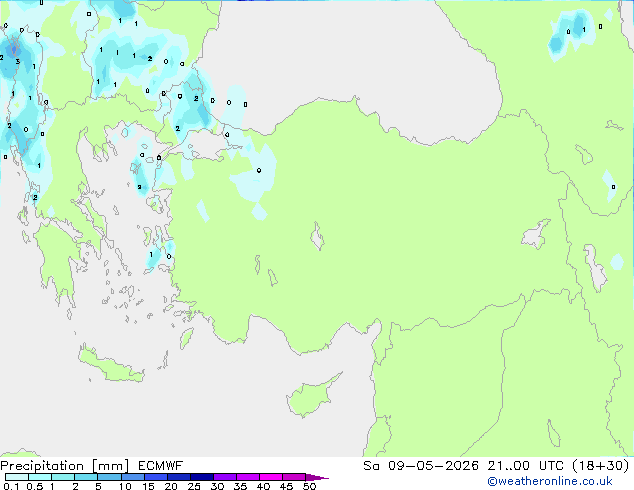Click the 'ECMWF' model label
The width and height of the screenshot is (634, 490).
161,466
